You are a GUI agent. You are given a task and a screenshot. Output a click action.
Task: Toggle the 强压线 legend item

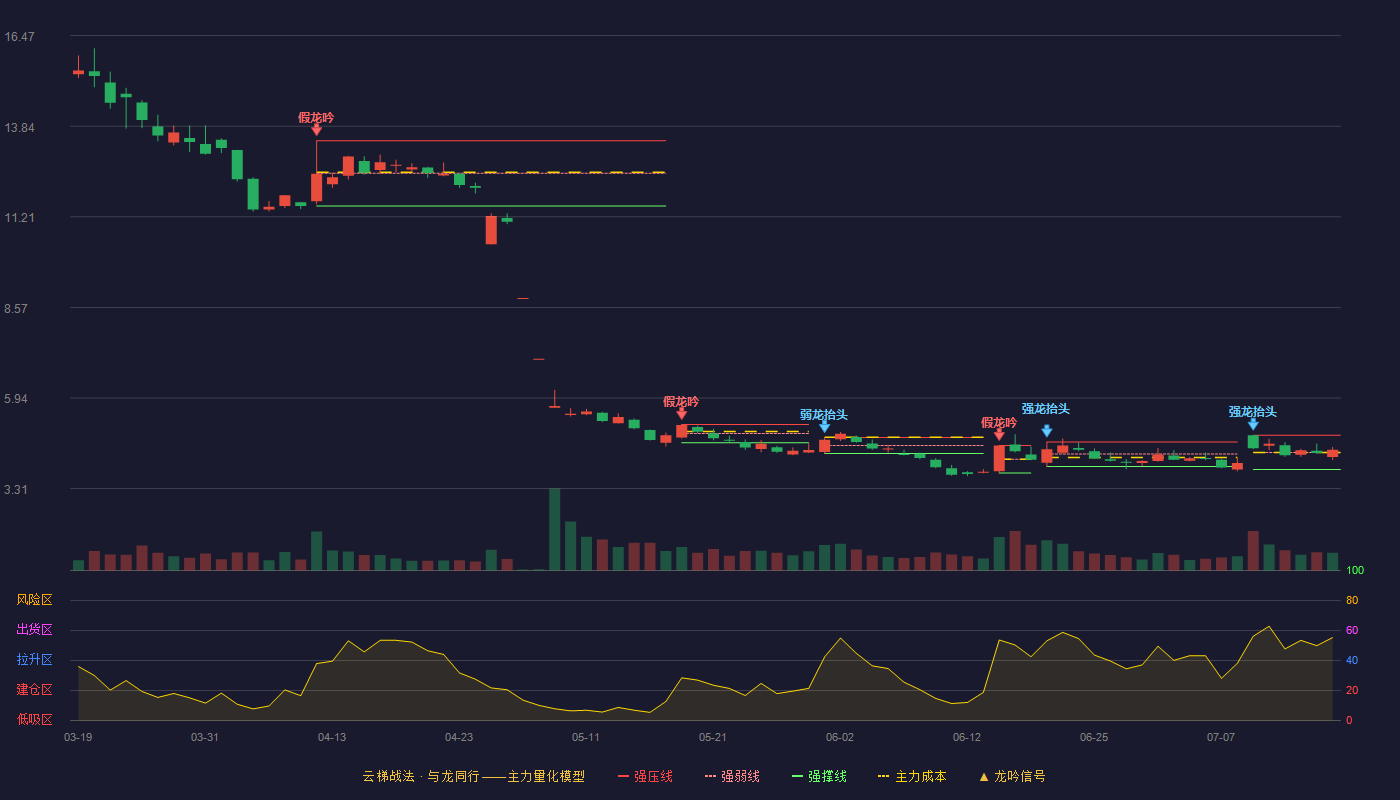click(x=645, y=776)
